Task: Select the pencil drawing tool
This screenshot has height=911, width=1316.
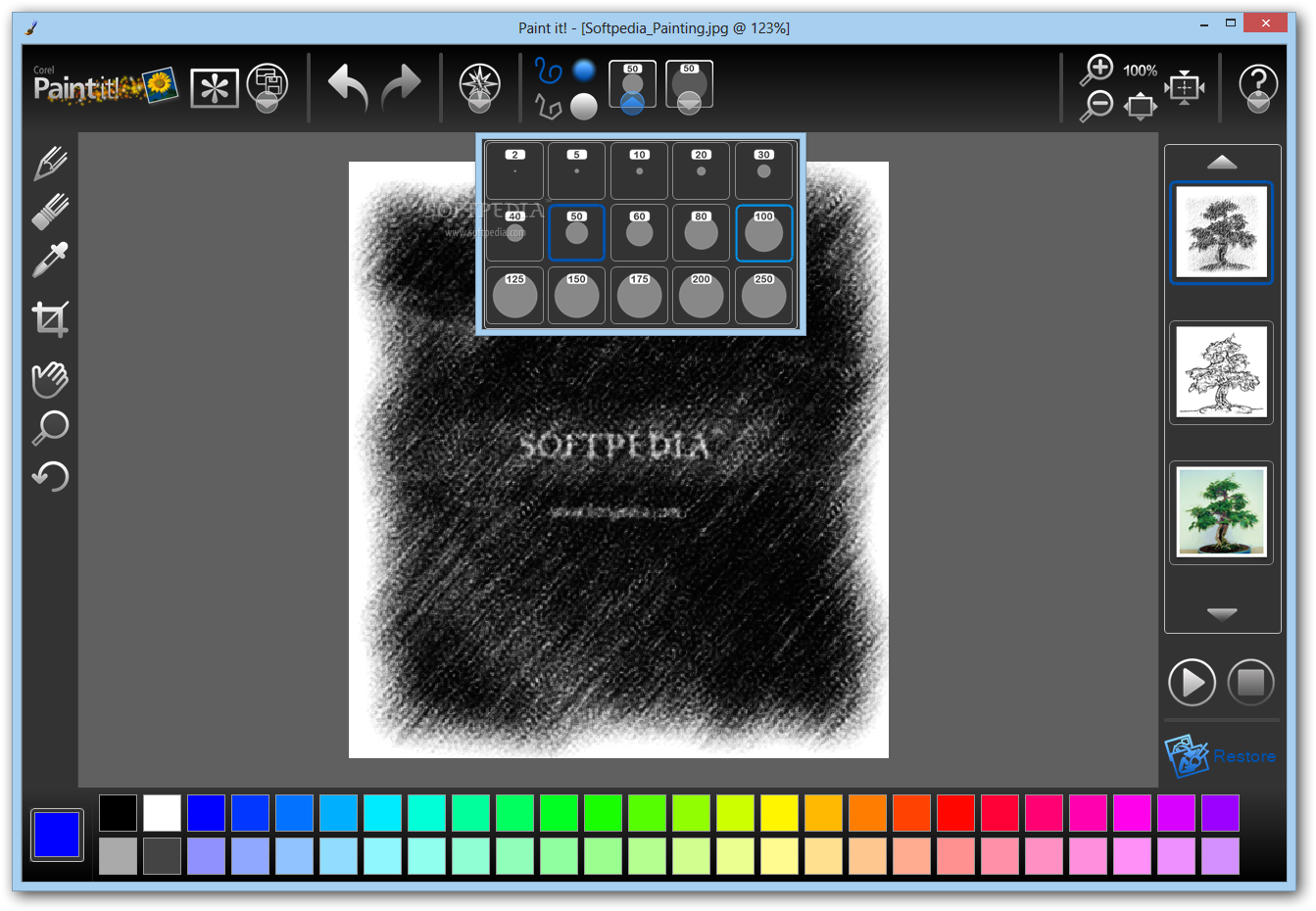Action: point(50,163)
